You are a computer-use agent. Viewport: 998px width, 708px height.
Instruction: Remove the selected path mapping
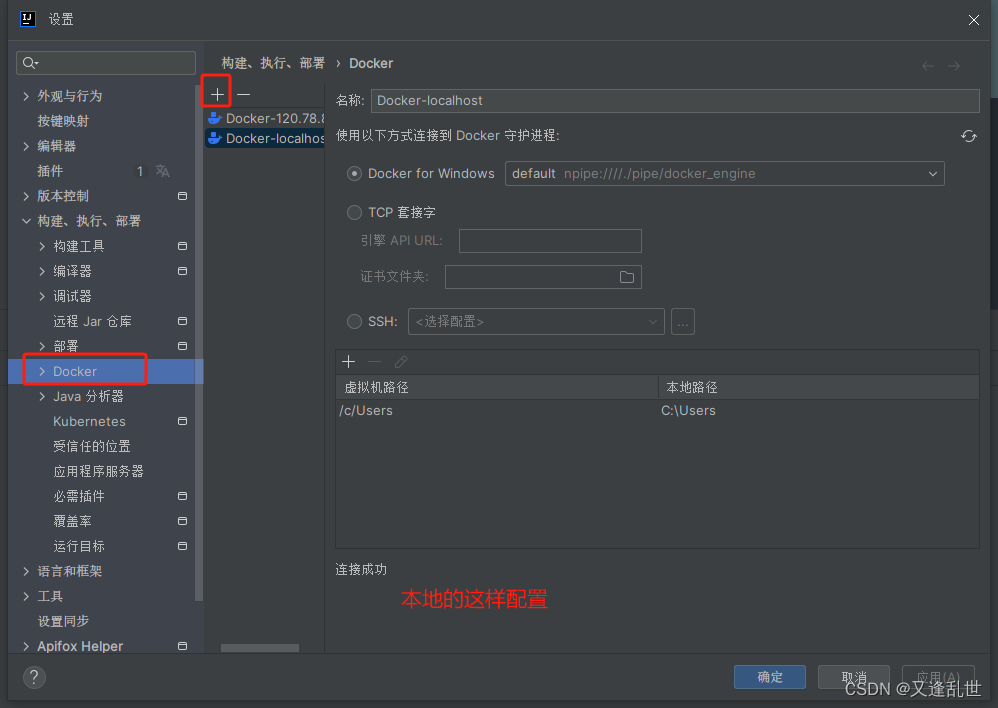click(x=374, y=362)
